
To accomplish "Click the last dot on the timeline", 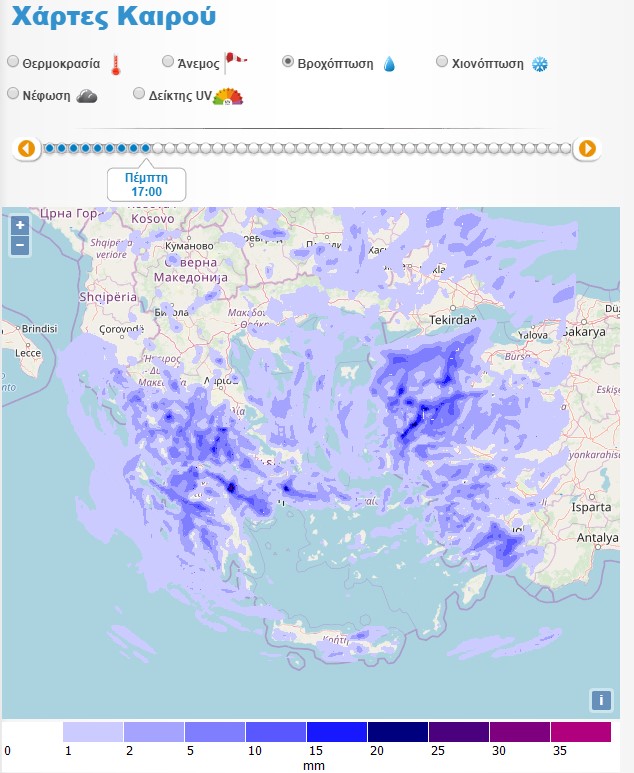I will [566, 149].
